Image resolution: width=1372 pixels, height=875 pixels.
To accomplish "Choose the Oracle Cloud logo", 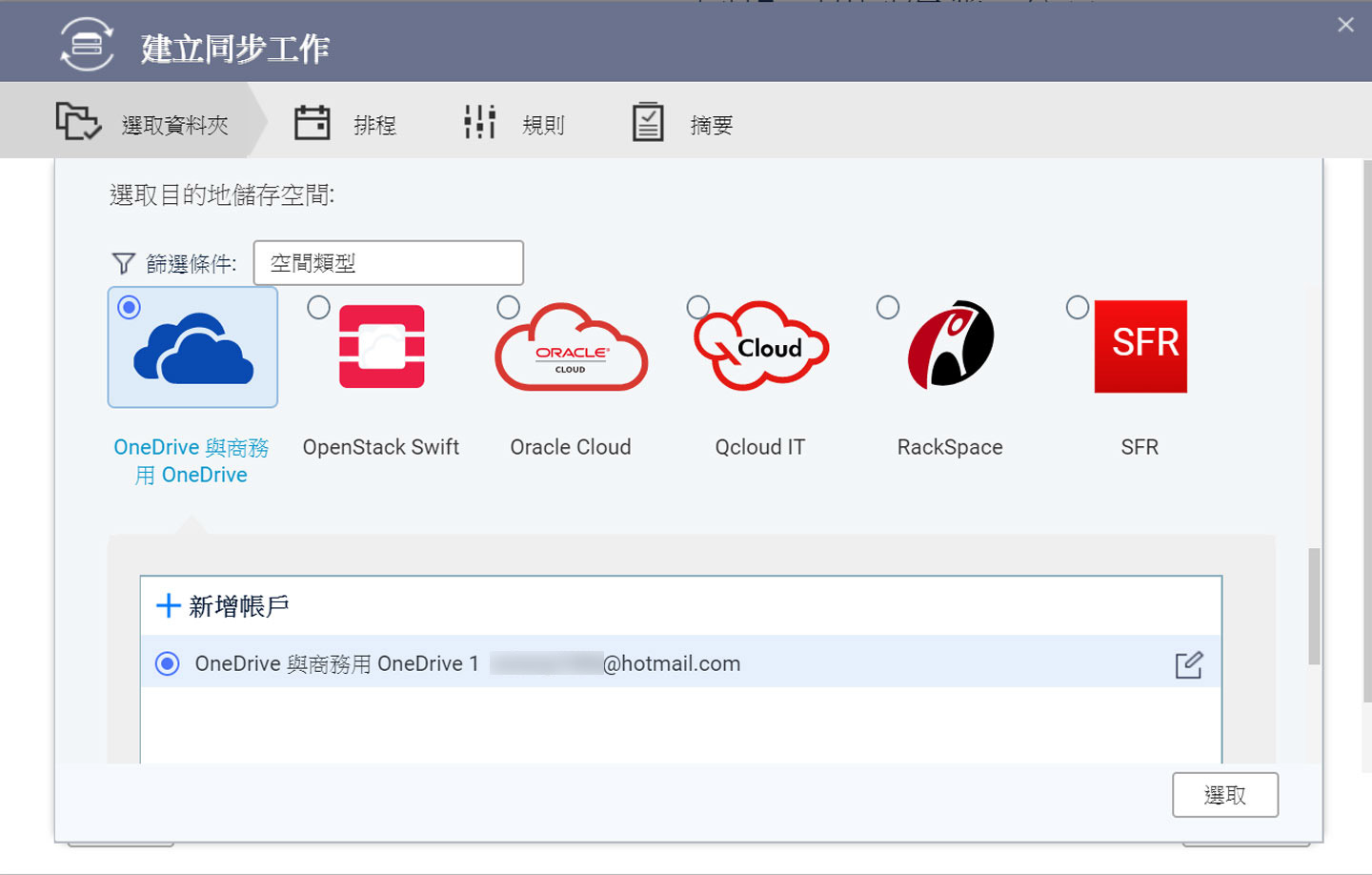I will [x=571, y=348].
